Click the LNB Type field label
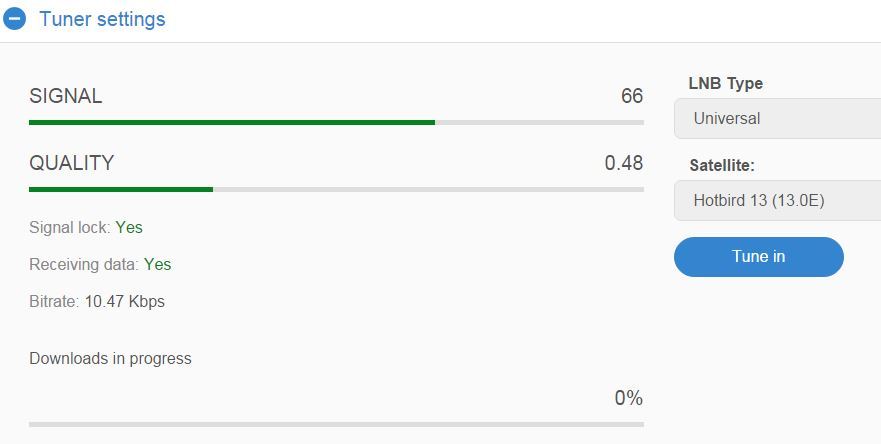This screenshot has height=444, width=881. pos(725,84)
